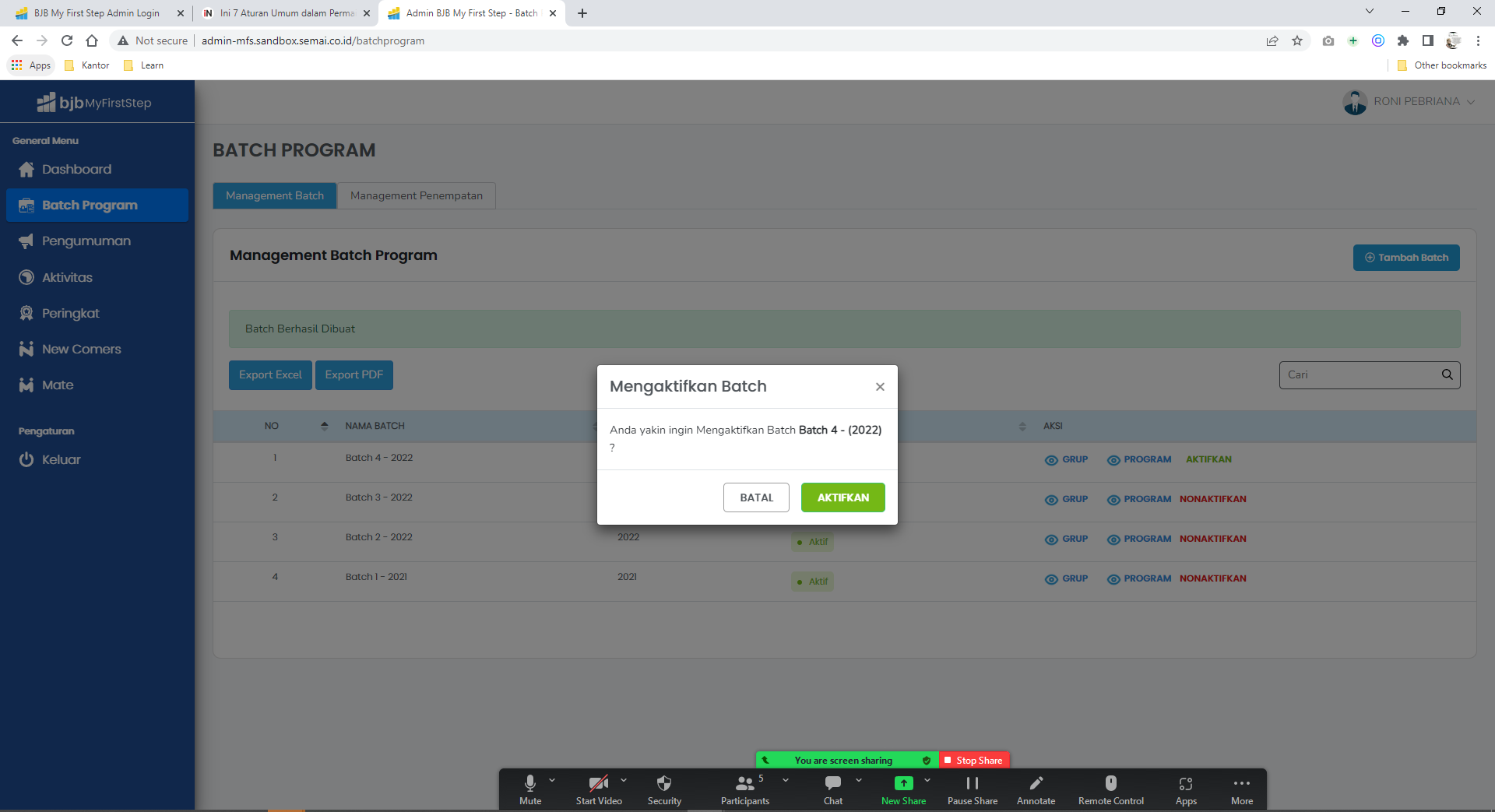
Task: Click NONAKTIFKAN for Batch 2 - 2022
Action: click(1212, 539)
